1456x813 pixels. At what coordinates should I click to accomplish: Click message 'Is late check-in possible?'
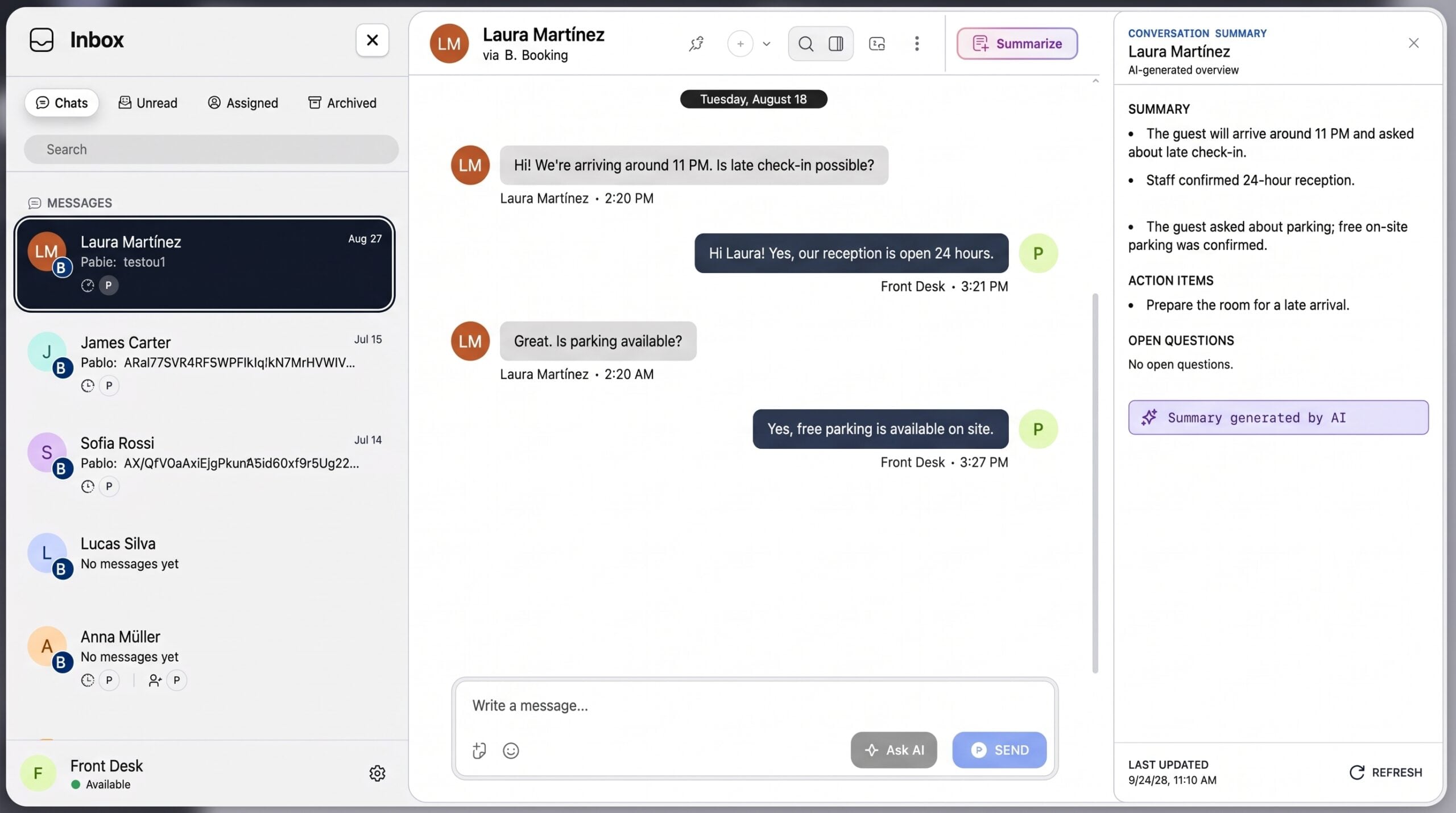coord(694,166)
